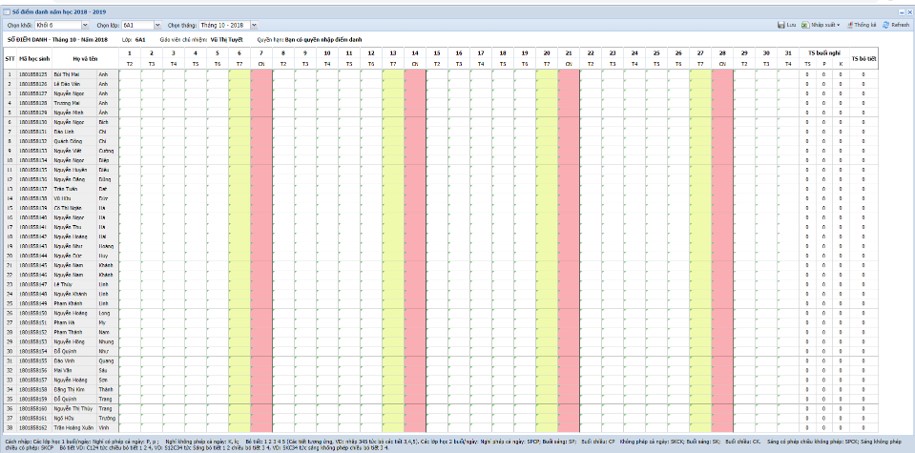This screenshot has width=915, height=453.
Task: Expand the Chọn khối dropdown
Action: pos(83,24)
